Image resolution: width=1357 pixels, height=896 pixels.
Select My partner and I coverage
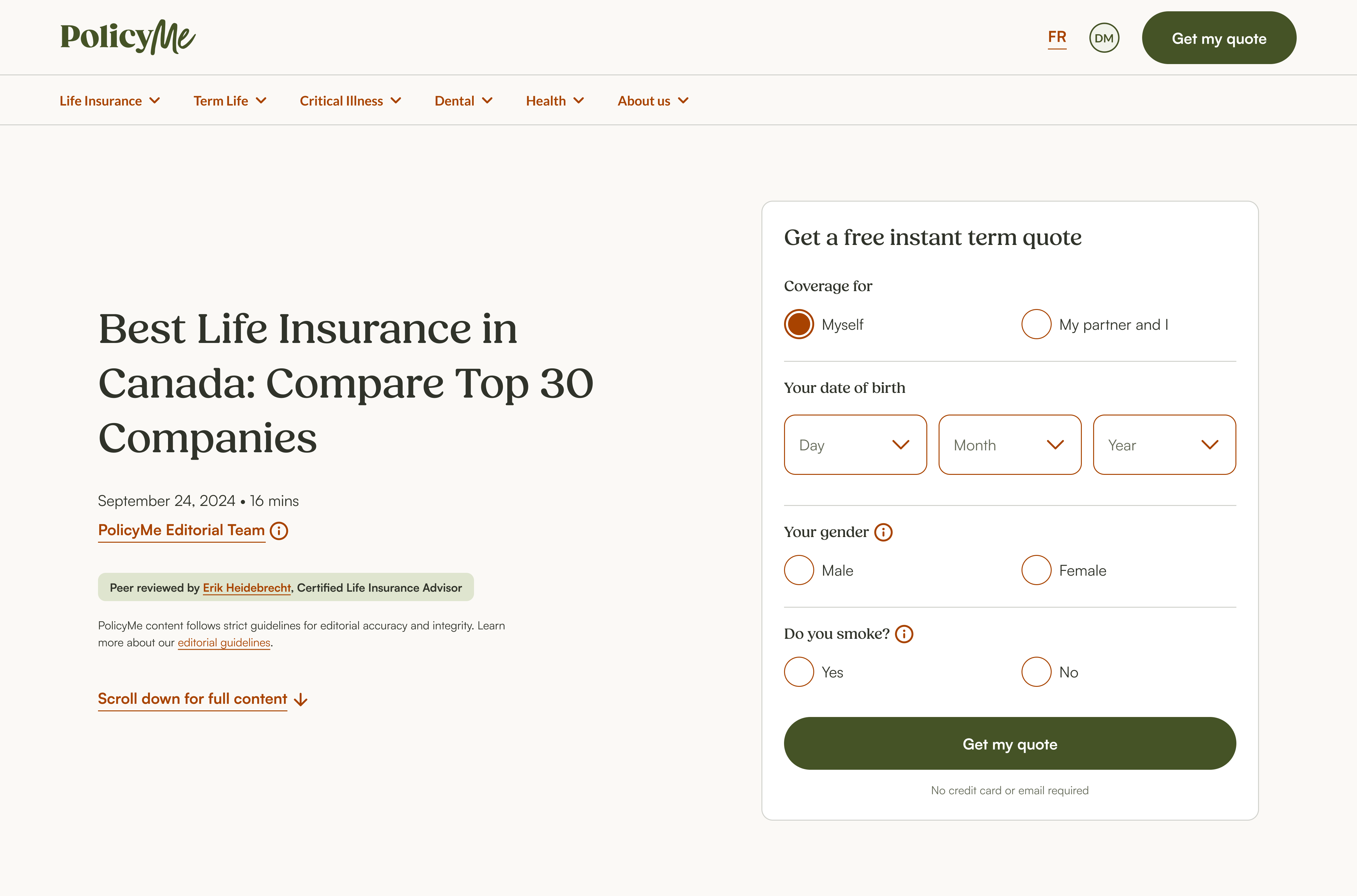click(x=1037, y=324)
